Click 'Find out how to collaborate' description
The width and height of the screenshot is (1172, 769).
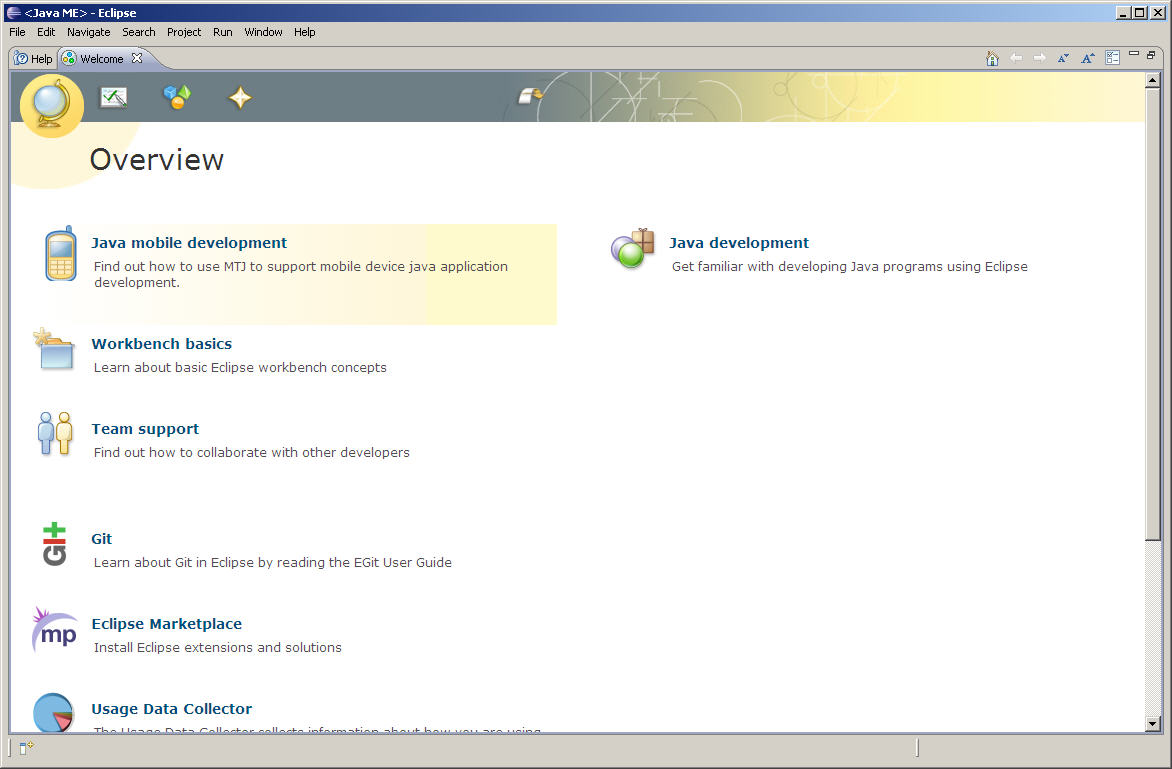[x=252, y=452]
